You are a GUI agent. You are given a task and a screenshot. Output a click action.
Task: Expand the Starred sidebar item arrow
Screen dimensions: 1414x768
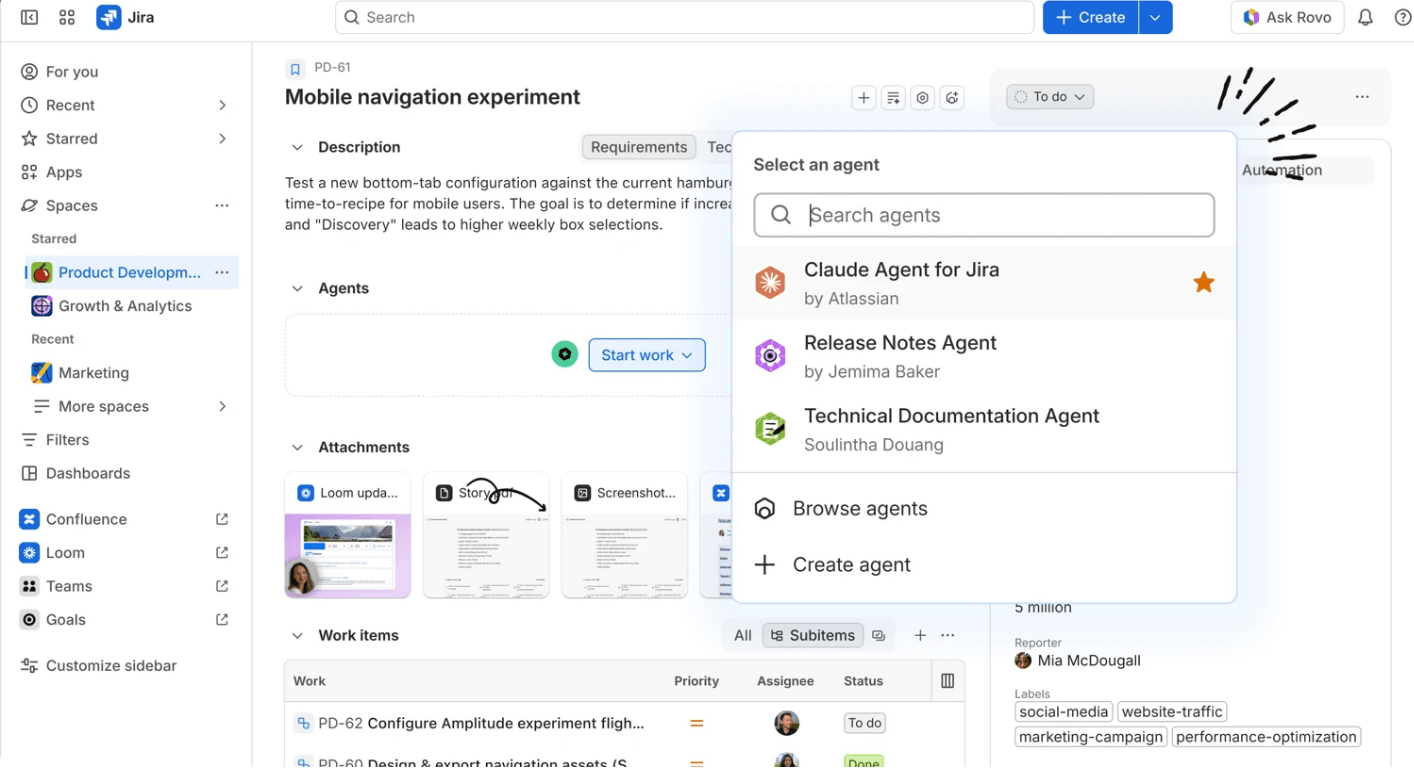[222, 139]
